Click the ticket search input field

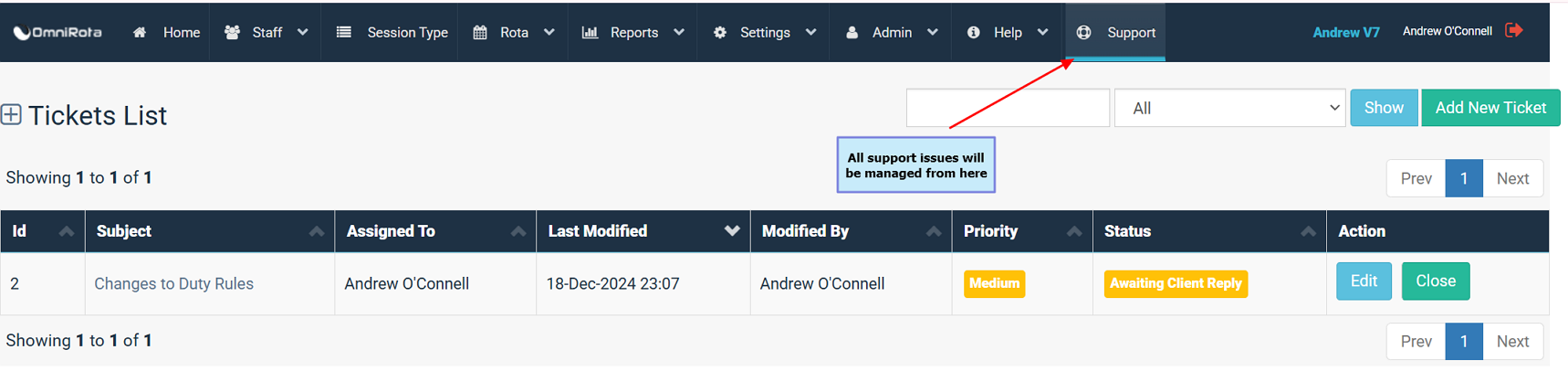pos(1008,108)
